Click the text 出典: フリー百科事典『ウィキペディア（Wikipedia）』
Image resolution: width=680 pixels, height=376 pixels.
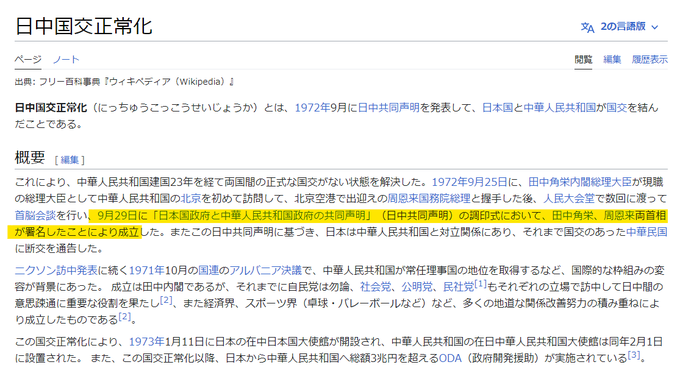pos(124,82)
